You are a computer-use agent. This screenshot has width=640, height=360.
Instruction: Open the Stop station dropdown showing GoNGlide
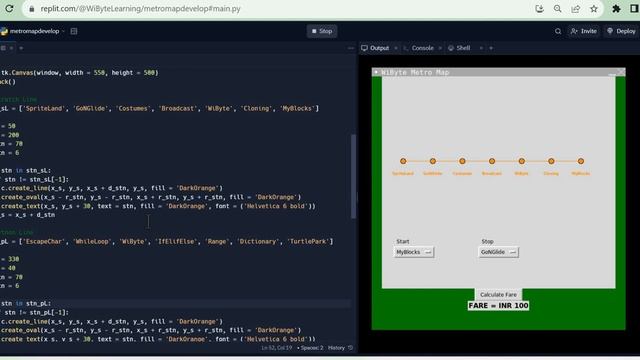[498, 252]
